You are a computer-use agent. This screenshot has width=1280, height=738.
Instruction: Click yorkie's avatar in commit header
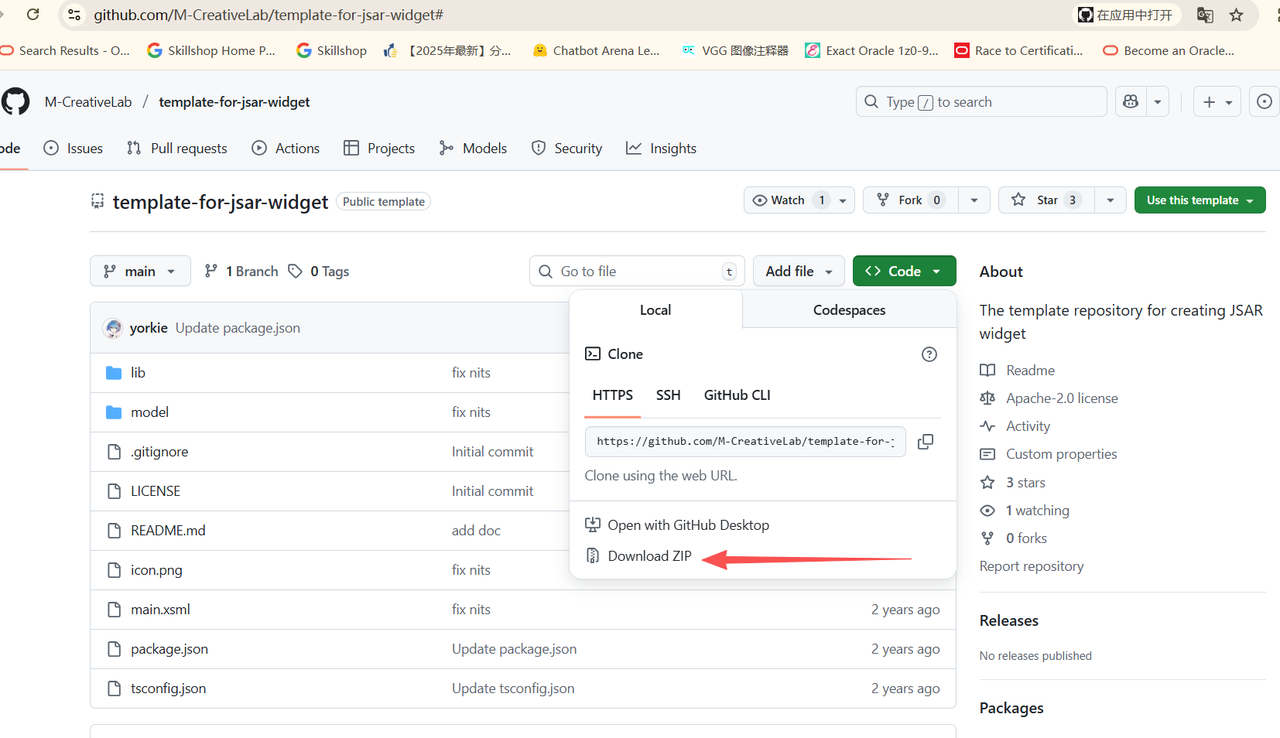113,328
